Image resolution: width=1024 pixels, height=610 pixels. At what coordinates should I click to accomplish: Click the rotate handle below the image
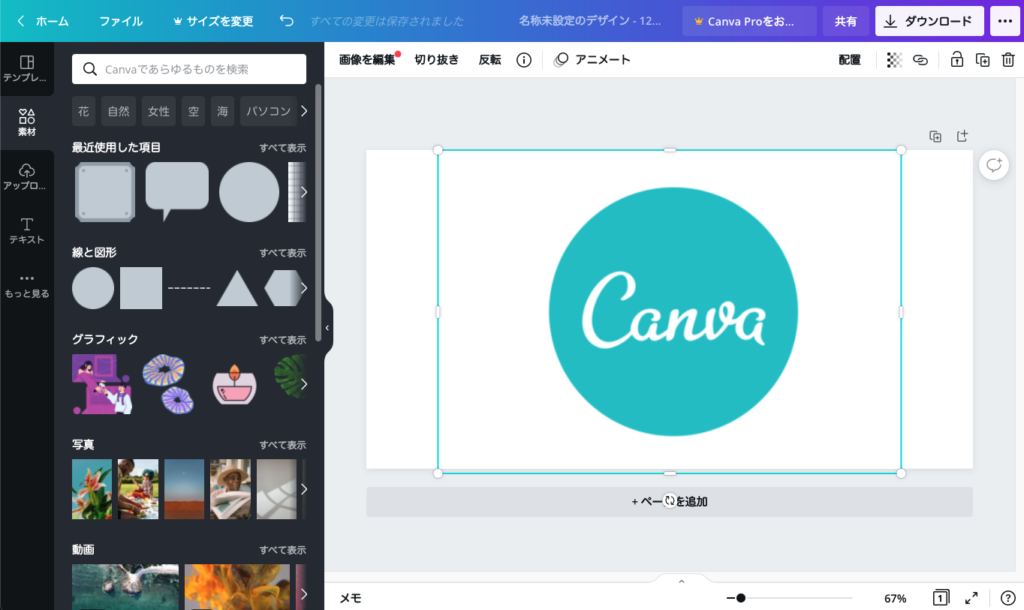click(x=669, y=501)
